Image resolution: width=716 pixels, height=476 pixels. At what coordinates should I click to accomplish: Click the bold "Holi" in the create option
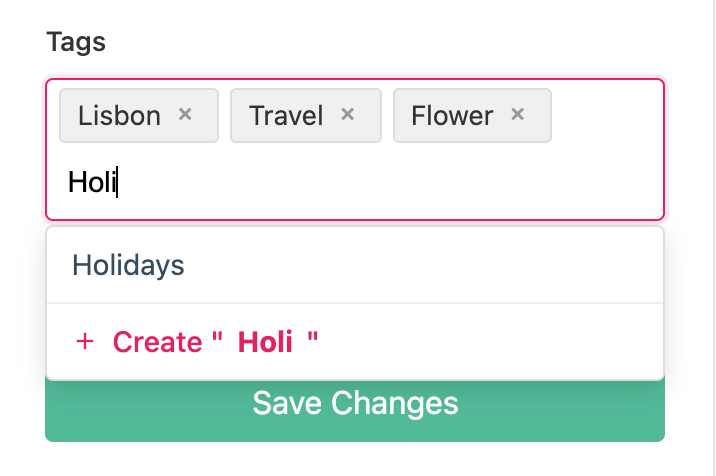point(265,342)
